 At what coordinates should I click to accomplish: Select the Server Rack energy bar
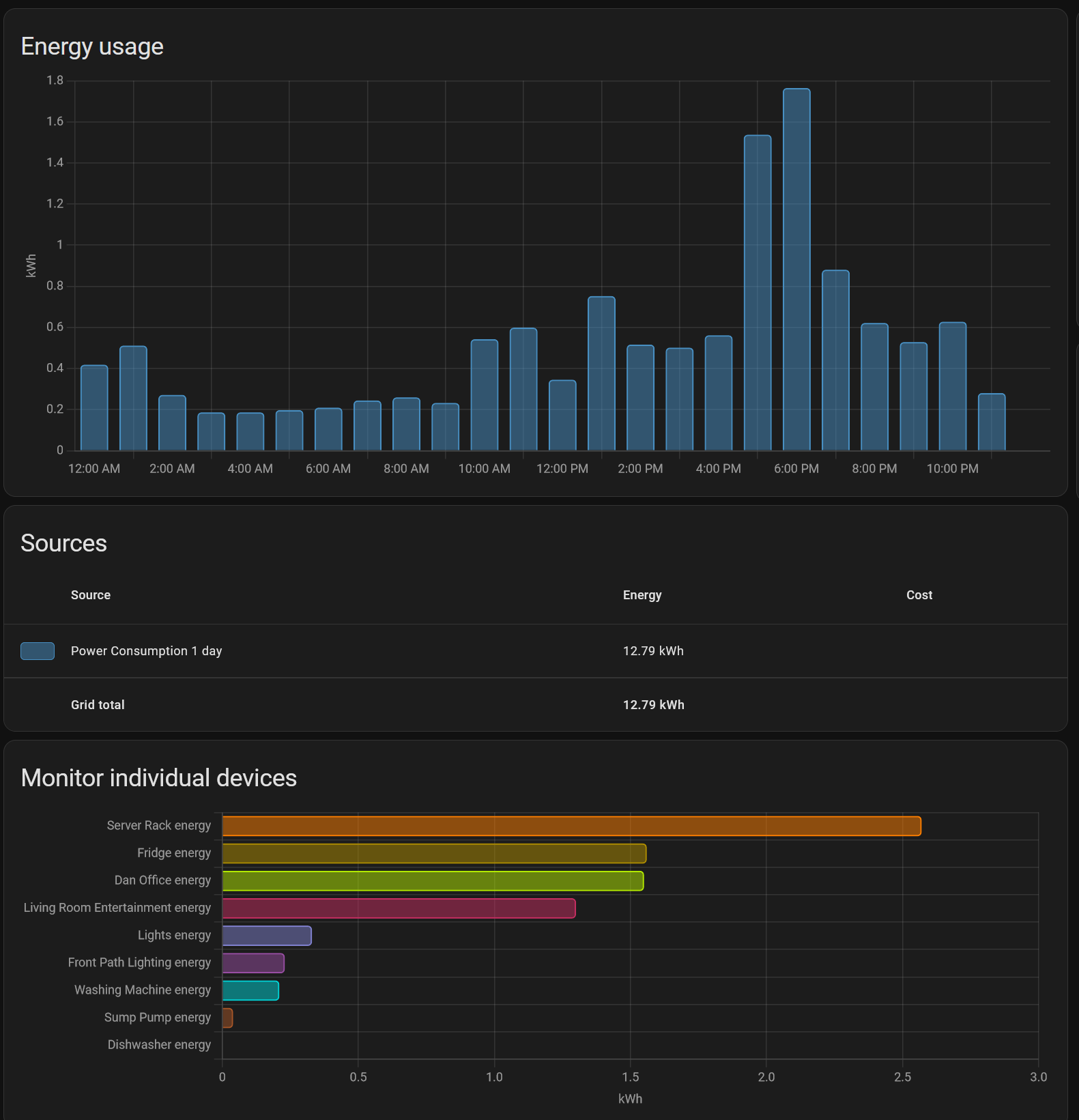(x=572, y=826)
